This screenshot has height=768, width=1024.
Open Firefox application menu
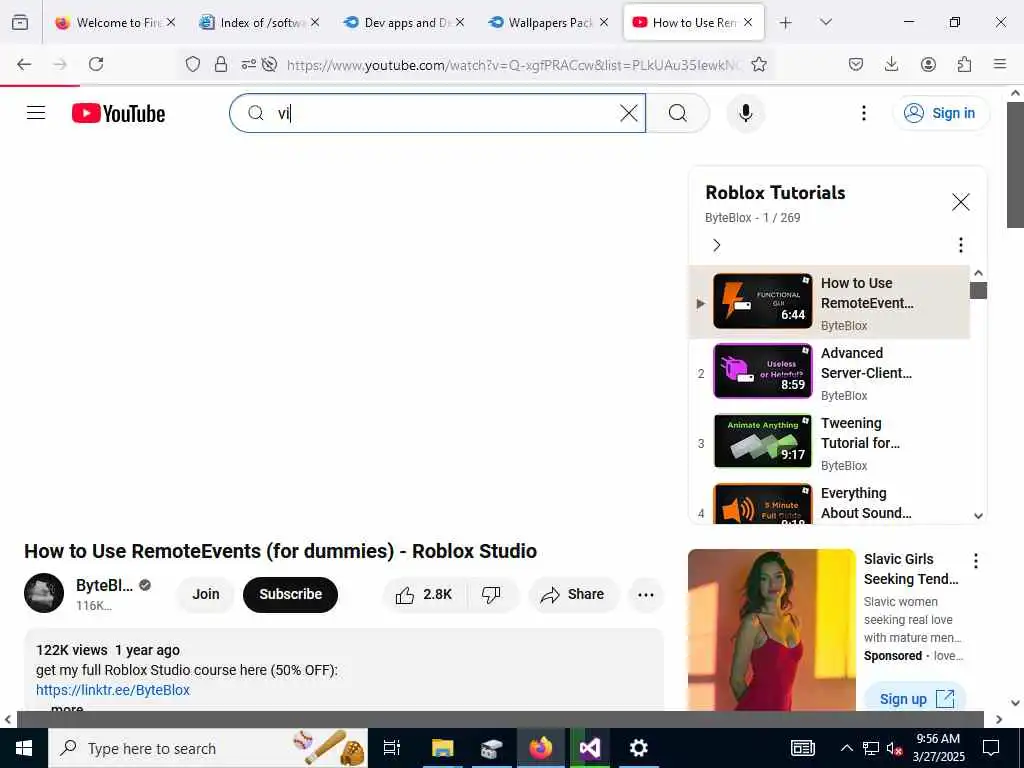point(1000,64)
